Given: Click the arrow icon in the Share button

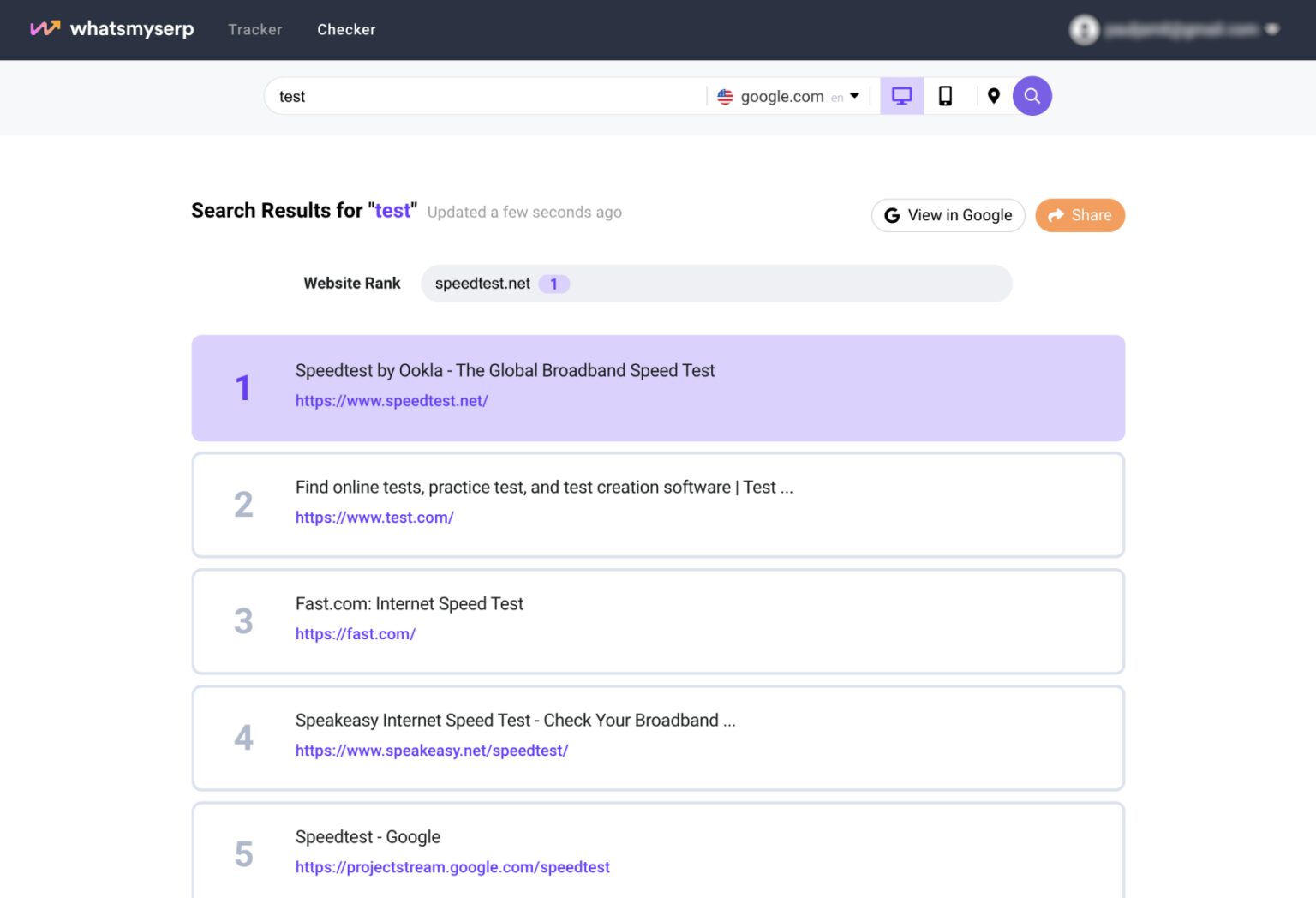Looking at the screenshot, I should 1056,215.
